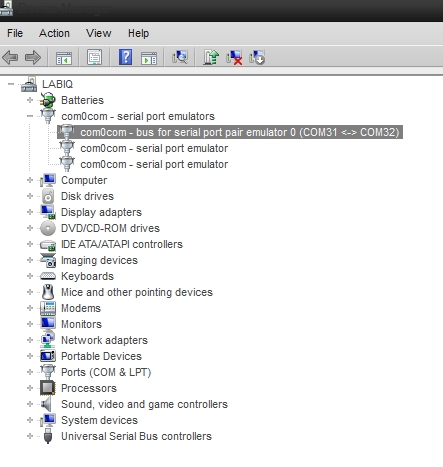The image size is (443, 467).
Task: Click the Keyboards icon
Action: [x=48, y=276]
